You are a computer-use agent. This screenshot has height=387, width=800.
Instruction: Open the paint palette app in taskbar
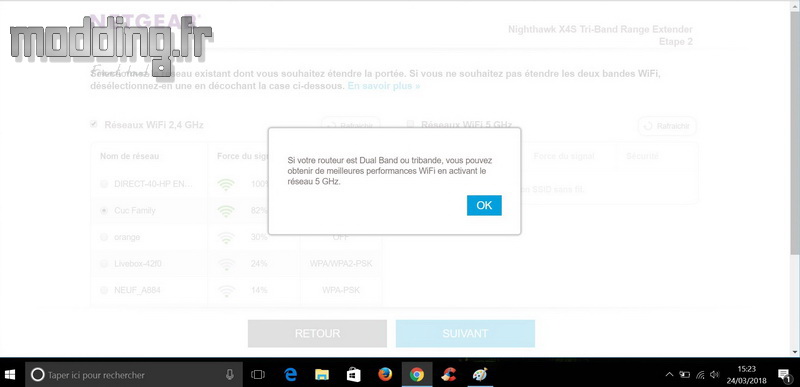click(480, 375)
